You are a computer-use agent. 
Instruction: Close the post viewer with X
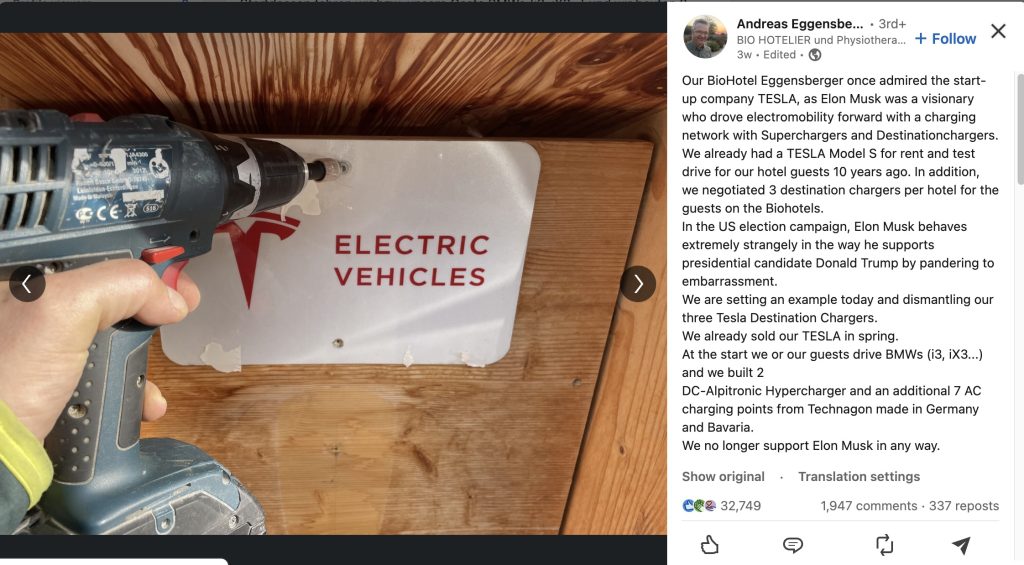coord(998,31)
